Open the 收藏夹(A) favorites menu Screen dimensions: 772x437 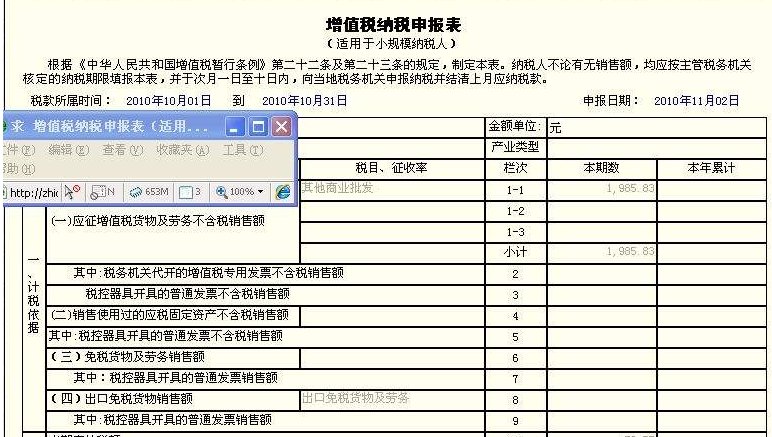[x=182, y=150]
